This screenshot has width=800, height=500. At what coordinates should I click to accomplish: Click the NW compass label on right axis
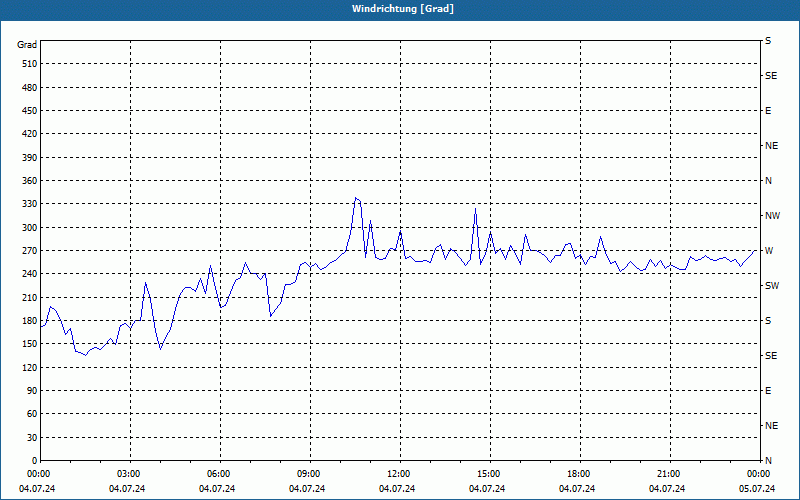coord(772,216)
